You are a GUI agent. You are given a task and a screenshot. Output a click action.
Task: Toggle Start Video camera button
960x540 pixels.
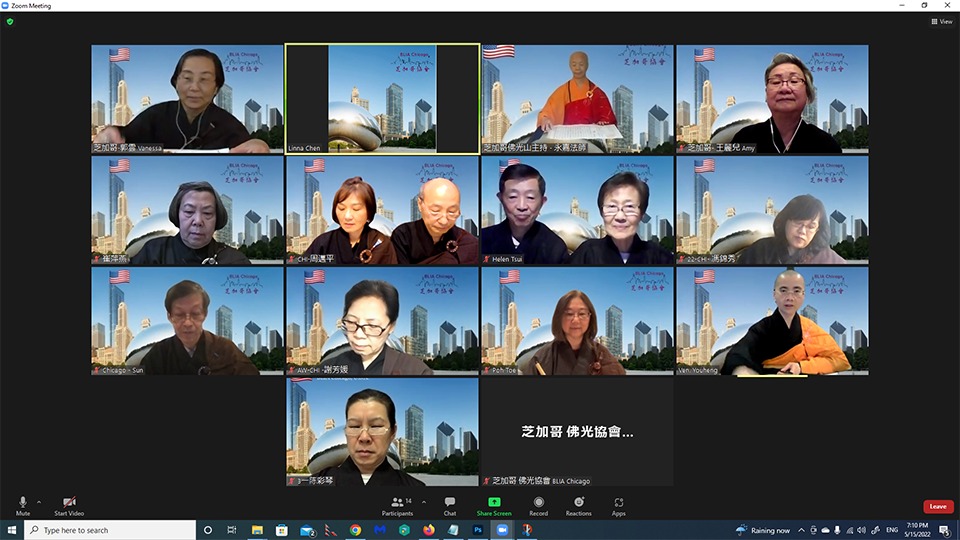[68, 505]
